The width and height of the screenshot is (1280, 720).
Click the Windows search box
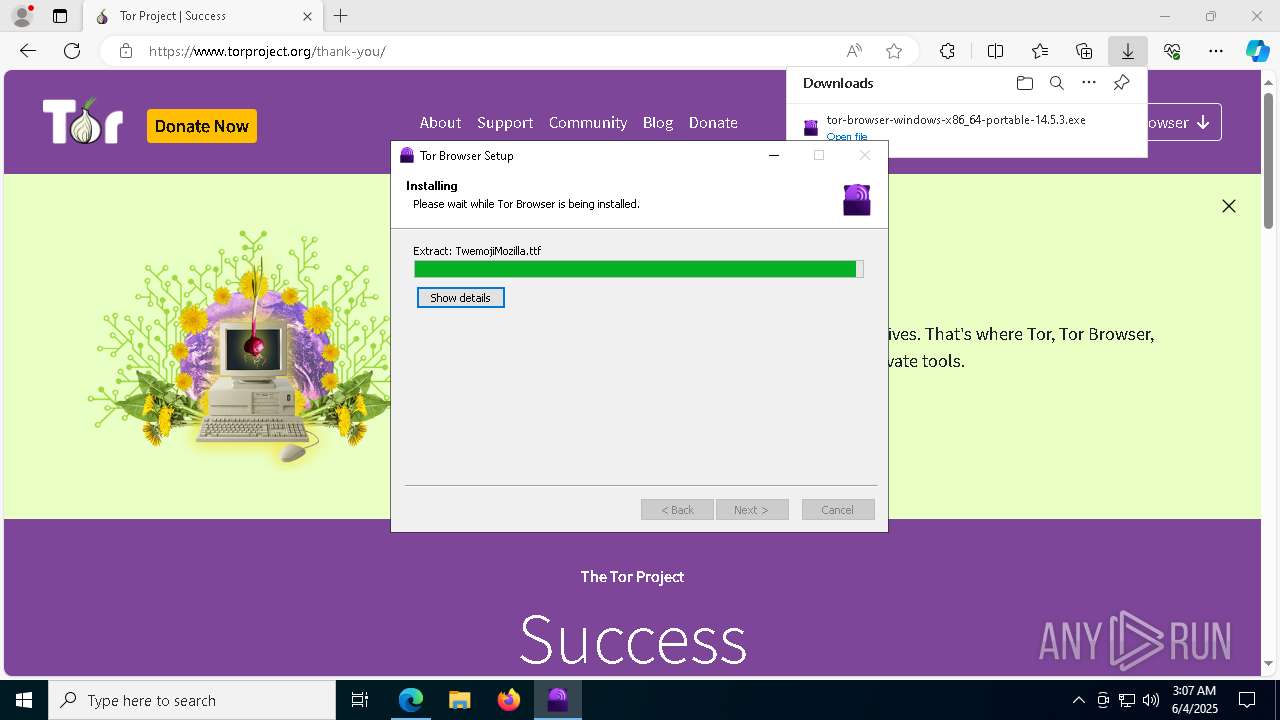click(x=192, y=700)
